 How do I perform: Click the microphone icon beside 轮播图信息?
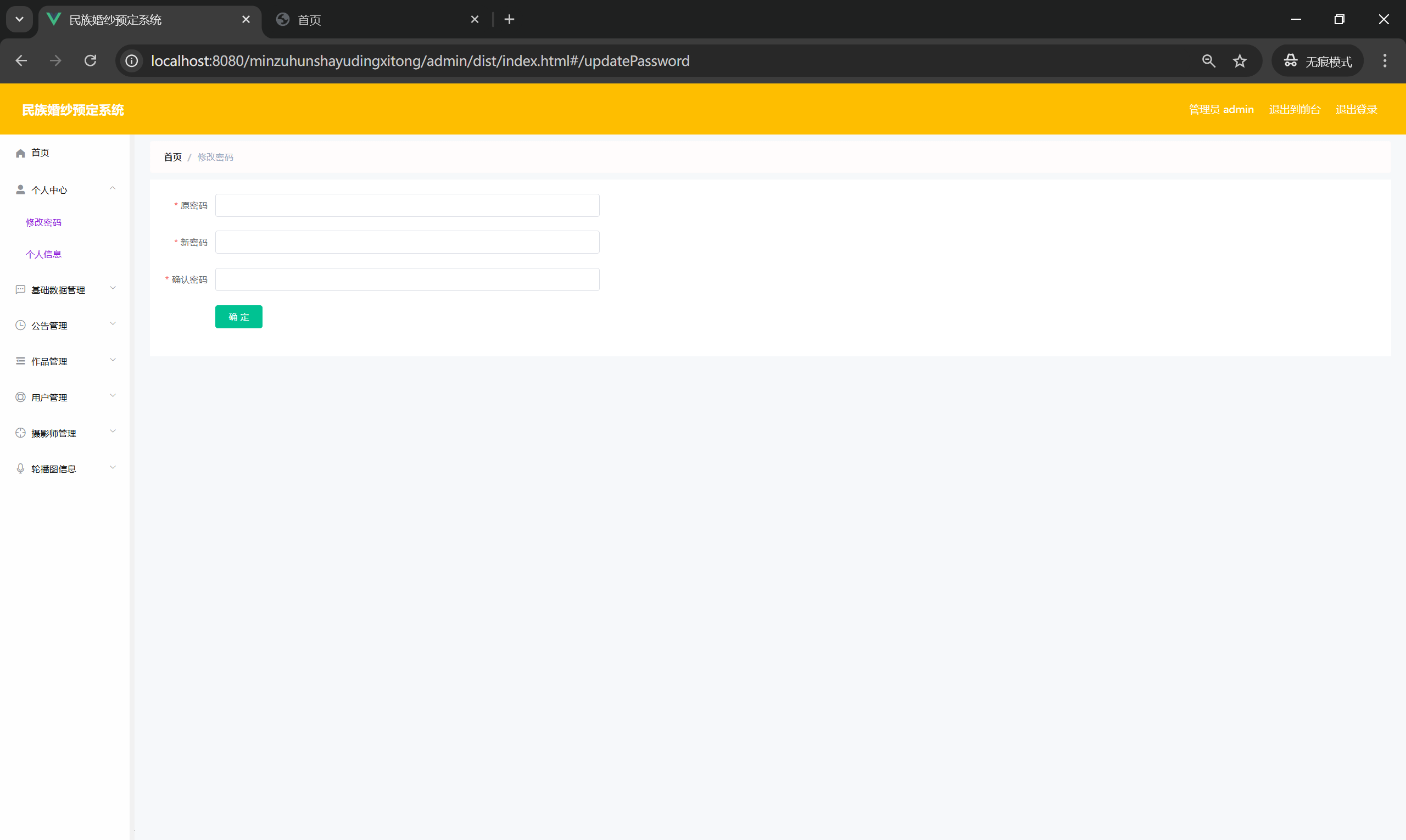click(x=20, y=469)
